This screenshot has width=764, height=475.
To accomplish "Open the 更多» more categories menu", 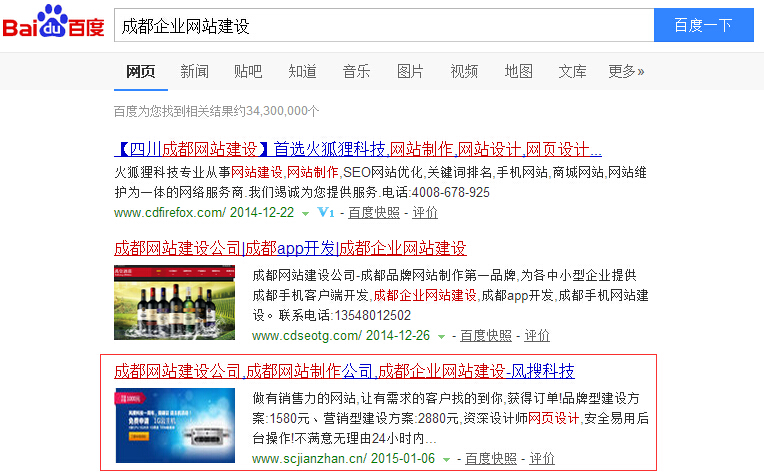I will point(626,71).
